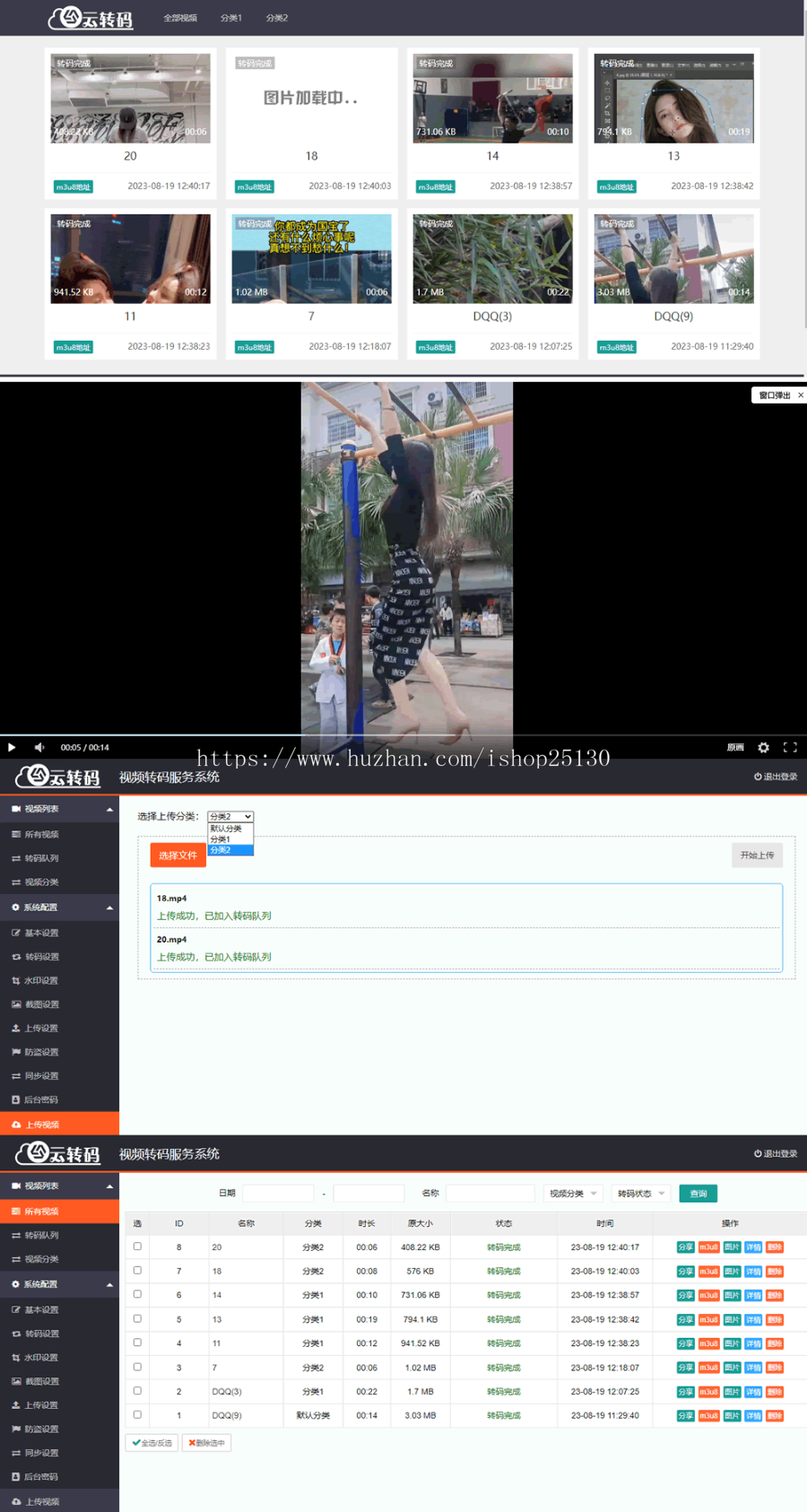Screen dimensions: 807x1512
Task: Collapse 系统配置 group in list page sidebar
Action: tap(59, 1284)
